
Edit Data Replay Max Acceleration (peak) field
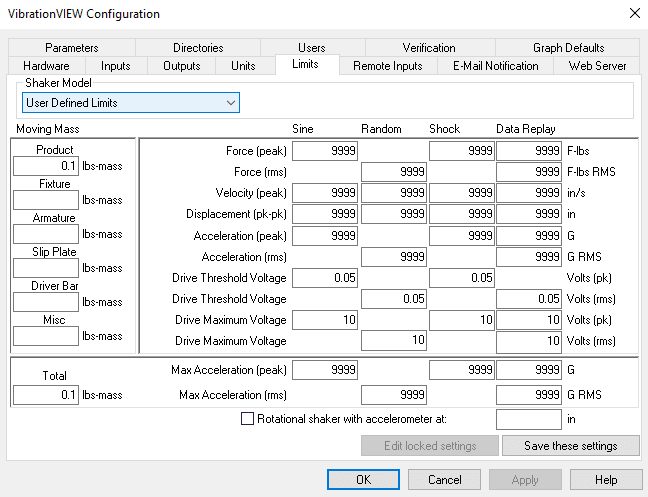529,370
